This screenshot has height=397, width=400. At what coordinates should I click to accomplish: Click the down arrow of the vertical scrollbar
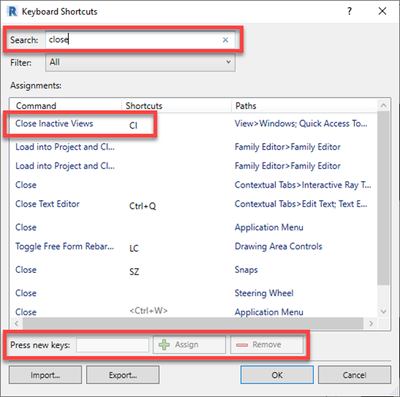383,312
